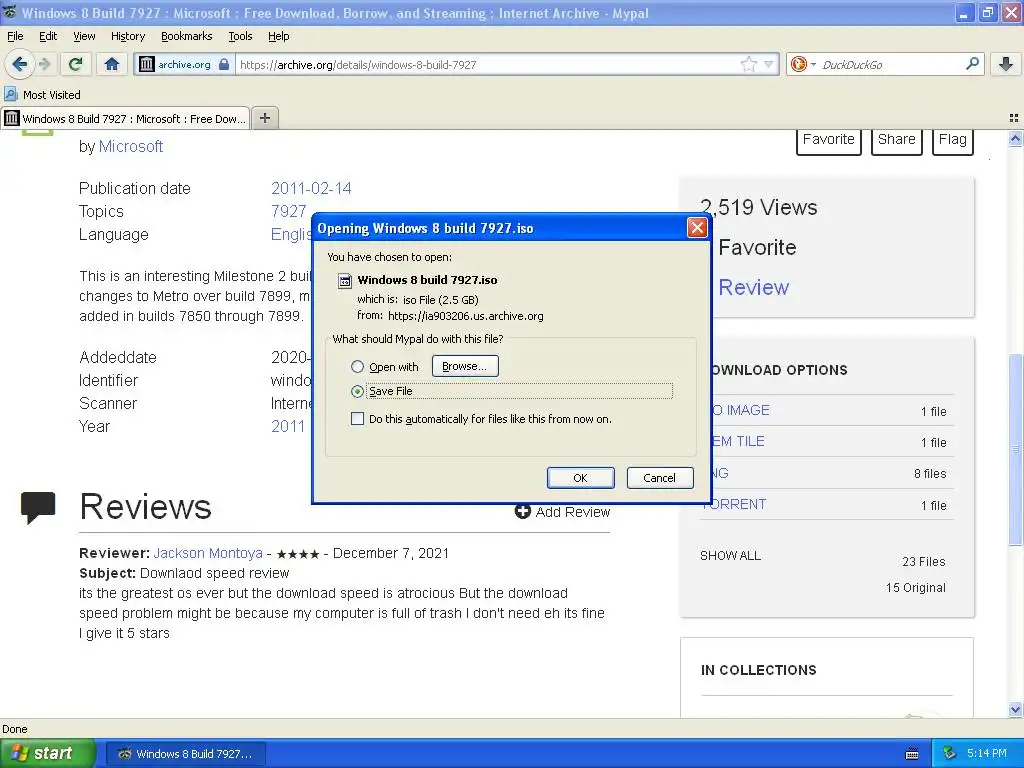This screenshot has height=768, width=1024.
Task: Click the archive.org site identity icon
Action: [147, 64]
